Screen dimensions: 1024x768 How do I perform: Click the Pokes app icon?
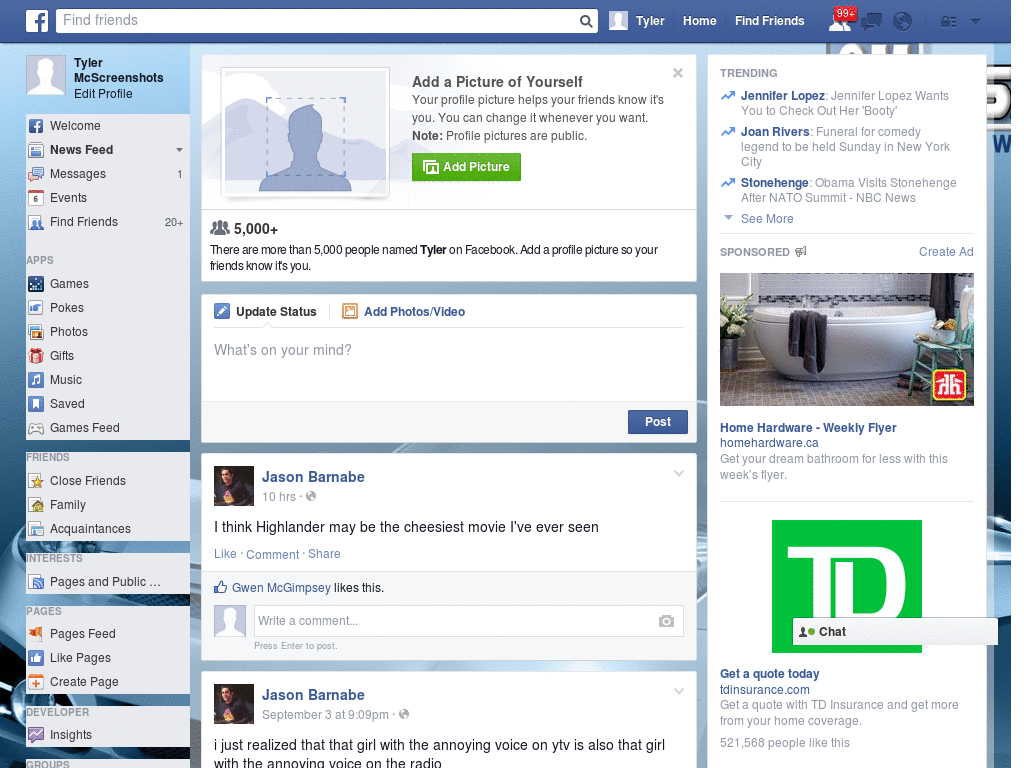click(x=36, y=308)
